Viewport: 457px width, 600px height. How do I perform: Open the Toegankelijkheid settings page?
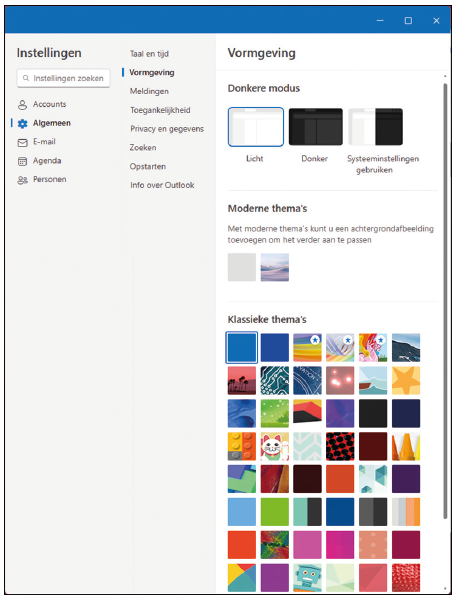[160, 110]
